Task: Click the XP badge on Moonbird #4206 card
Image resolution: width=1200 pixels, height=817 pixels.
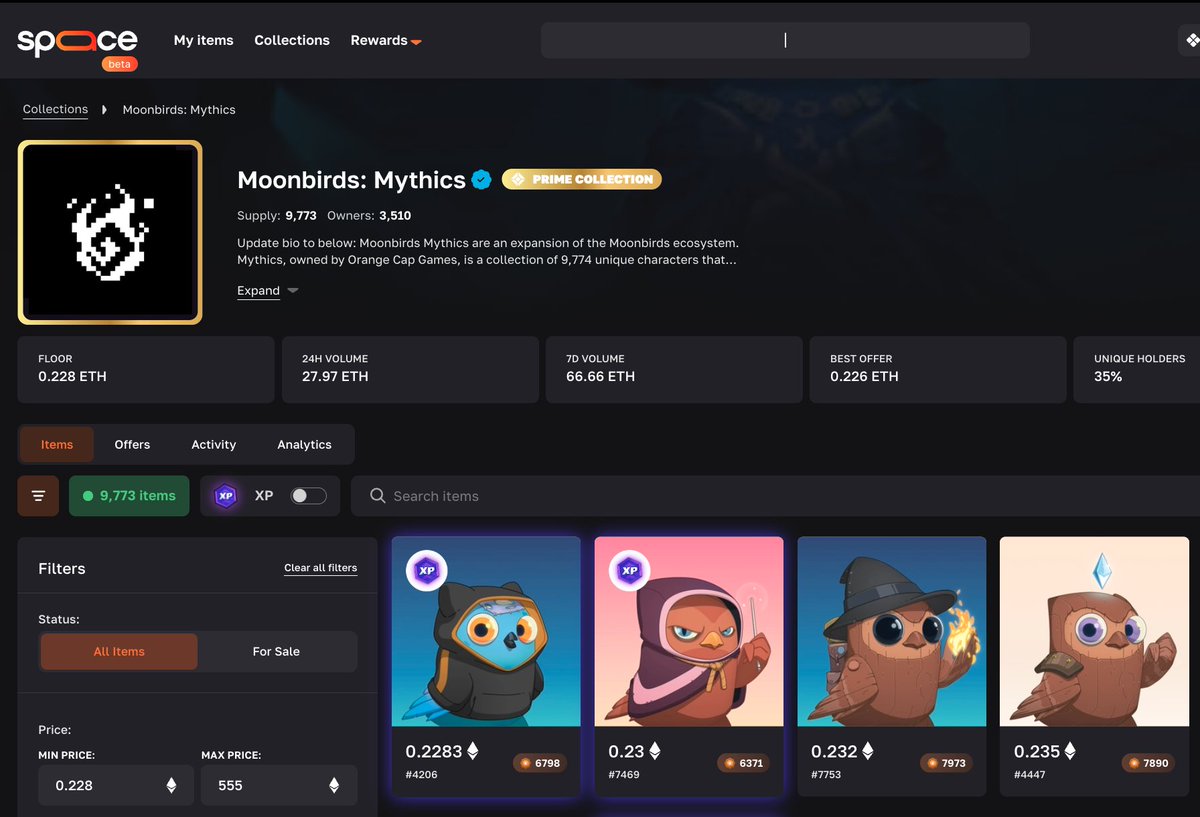Action: point(428,570)
